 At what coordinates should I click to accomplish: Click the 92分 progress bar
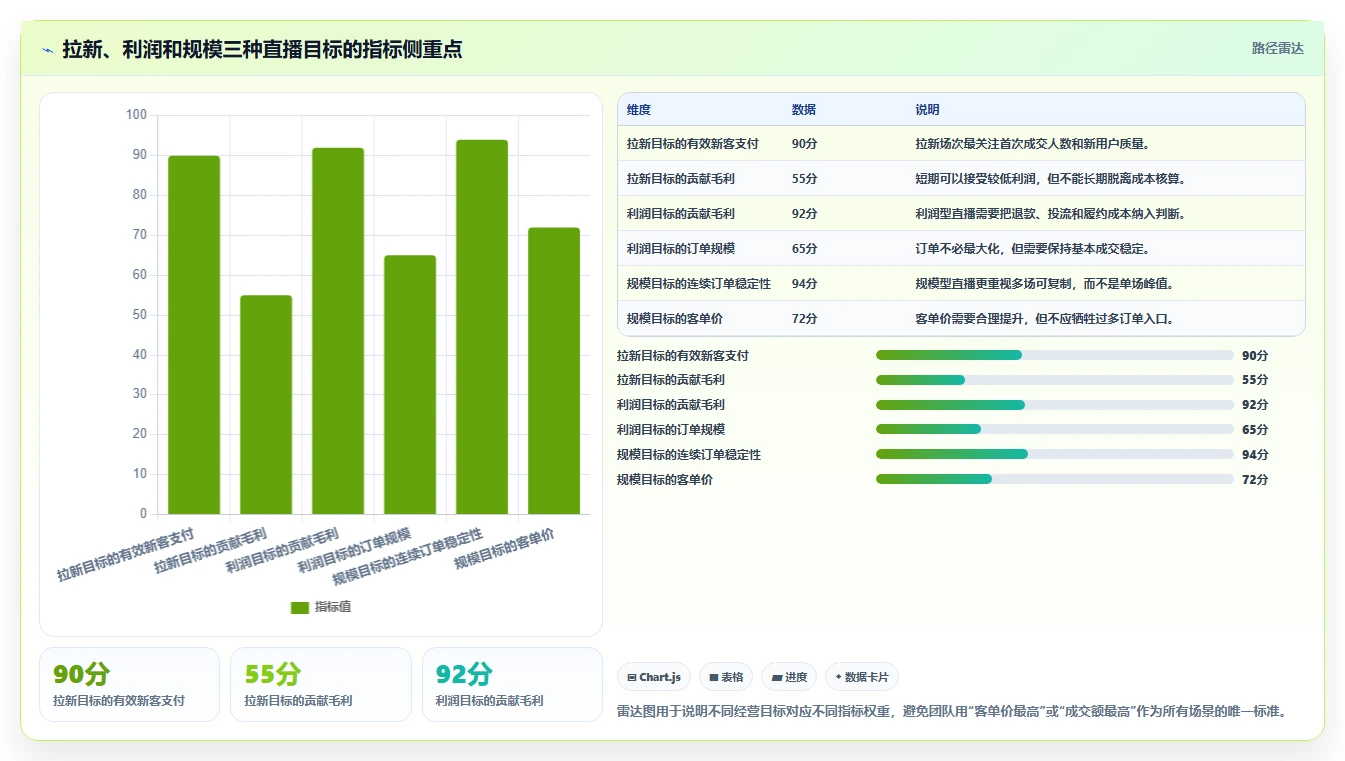[x=1055, y=405]
